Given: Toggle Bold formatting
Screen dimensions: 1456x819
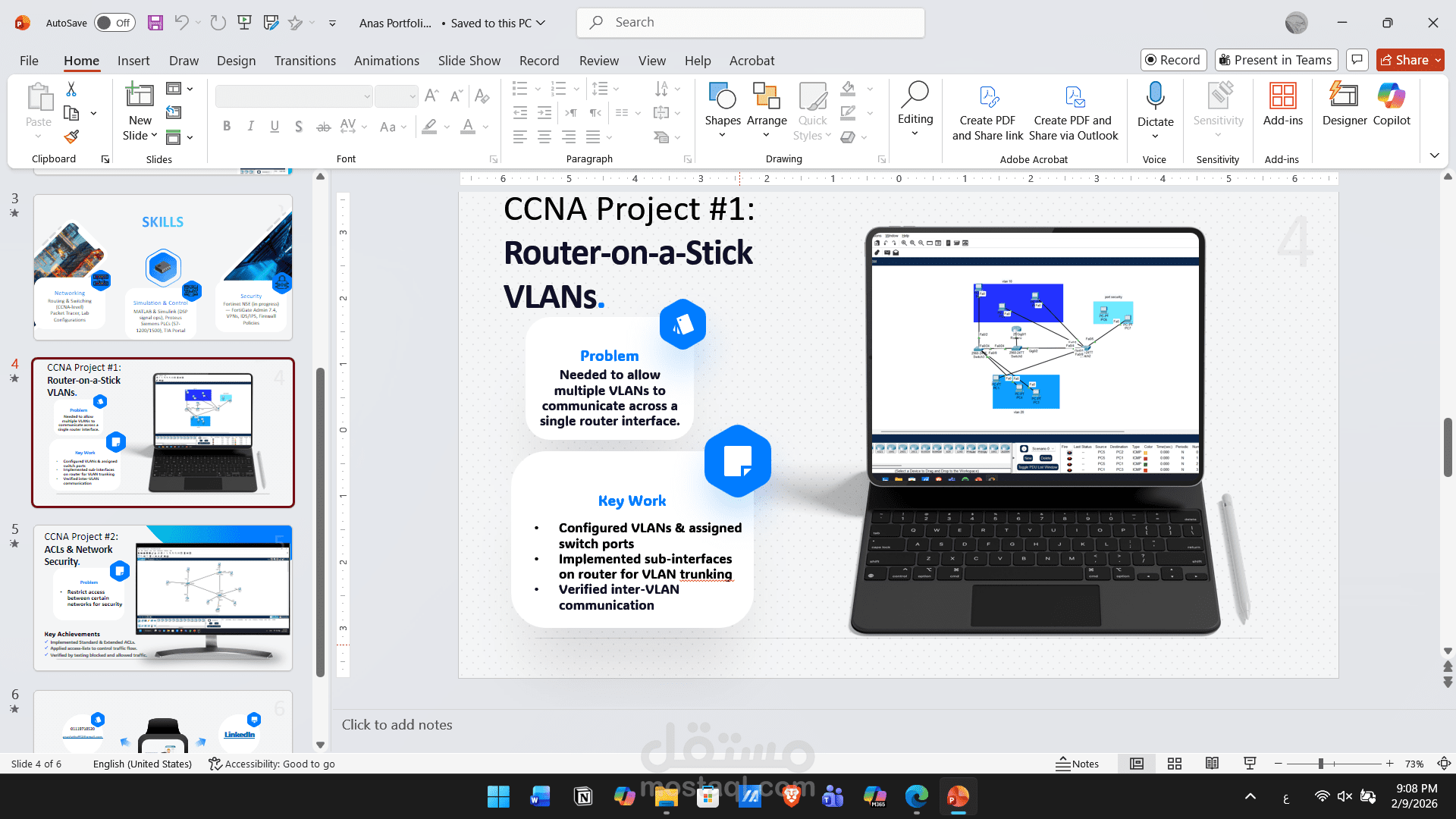Looking at the screenshot, I should point(227,127).
